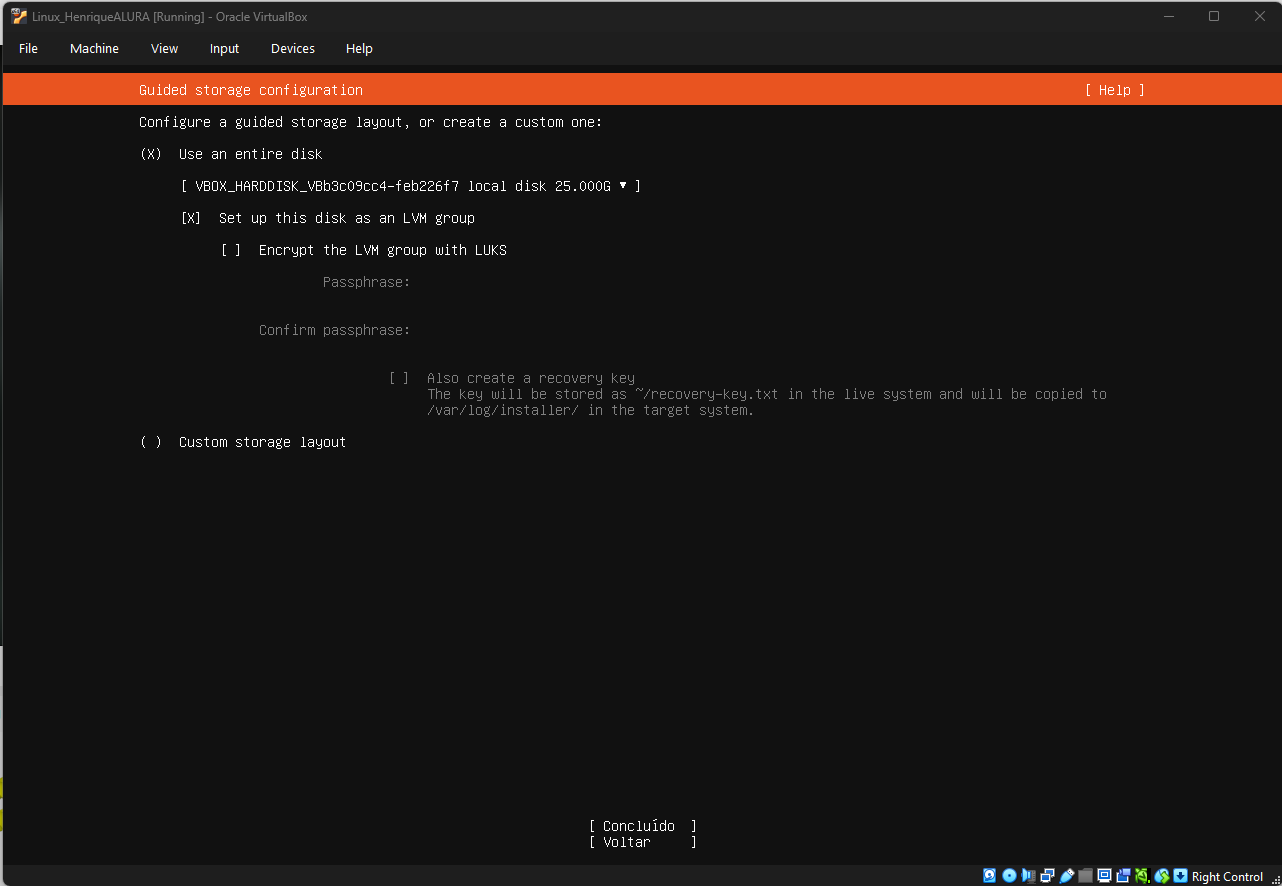The height and width of the screenshot is (886, 1282).
Task: Click the 'Guided storage configuration' title
Action: [x=251, y=90]
